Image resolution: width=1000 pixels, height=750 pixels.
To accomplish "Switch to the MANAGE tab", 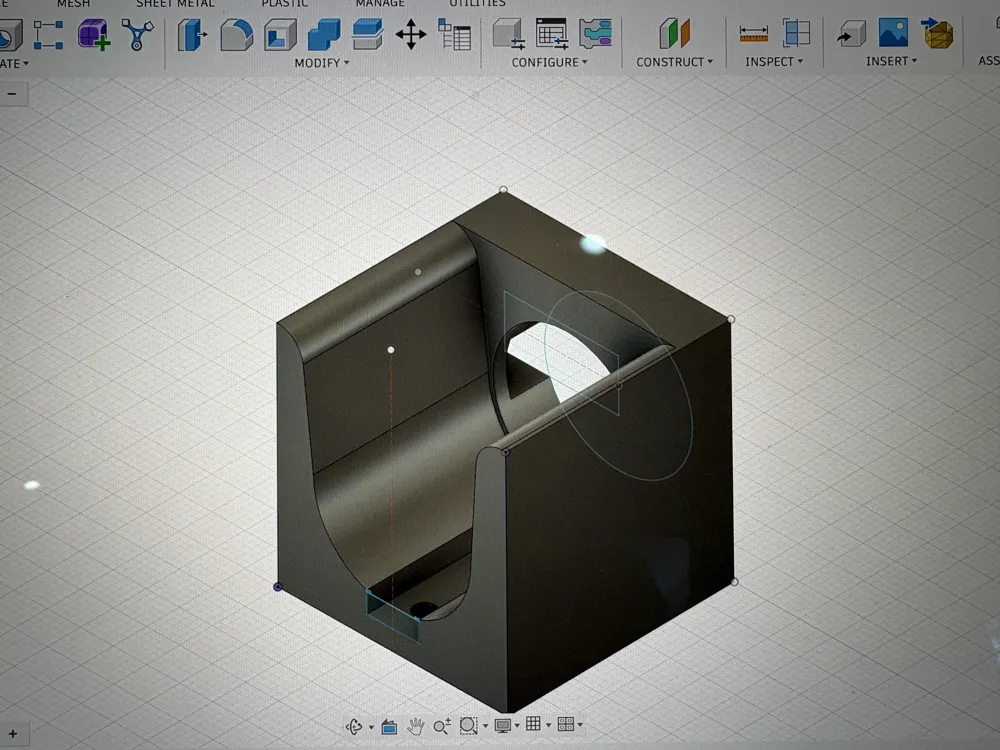I will 380,3.
